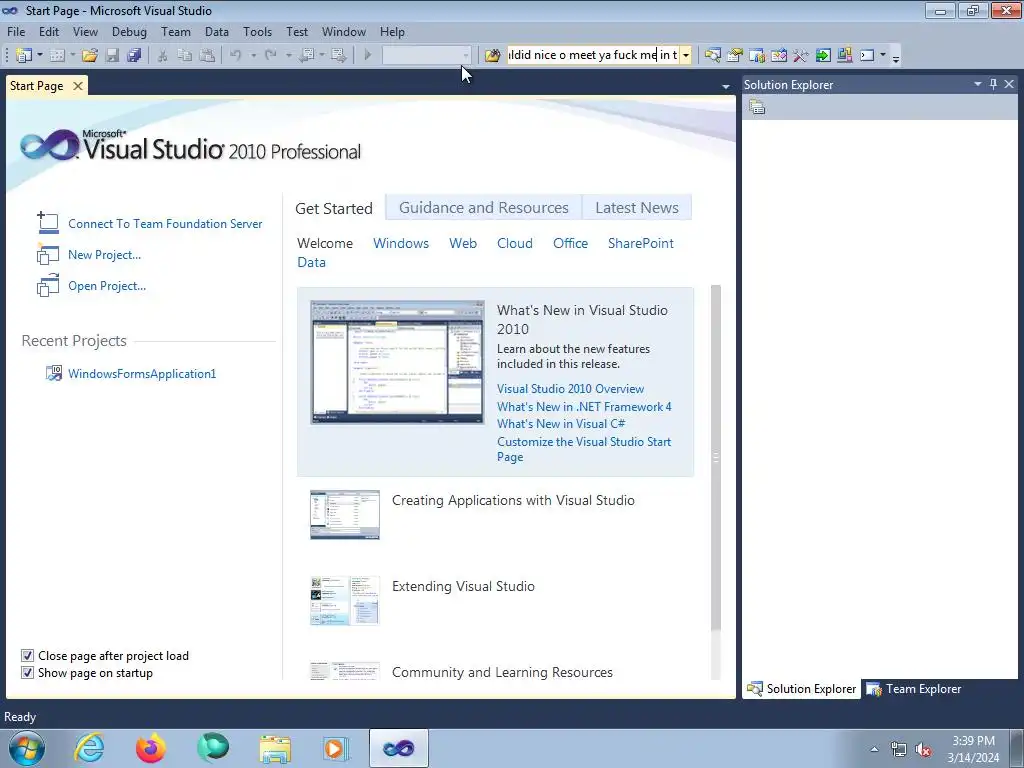Launch Firefox from the taskbar
Image resolution: width=1024 pixels, height=768 pixels.
coord(151,748)
